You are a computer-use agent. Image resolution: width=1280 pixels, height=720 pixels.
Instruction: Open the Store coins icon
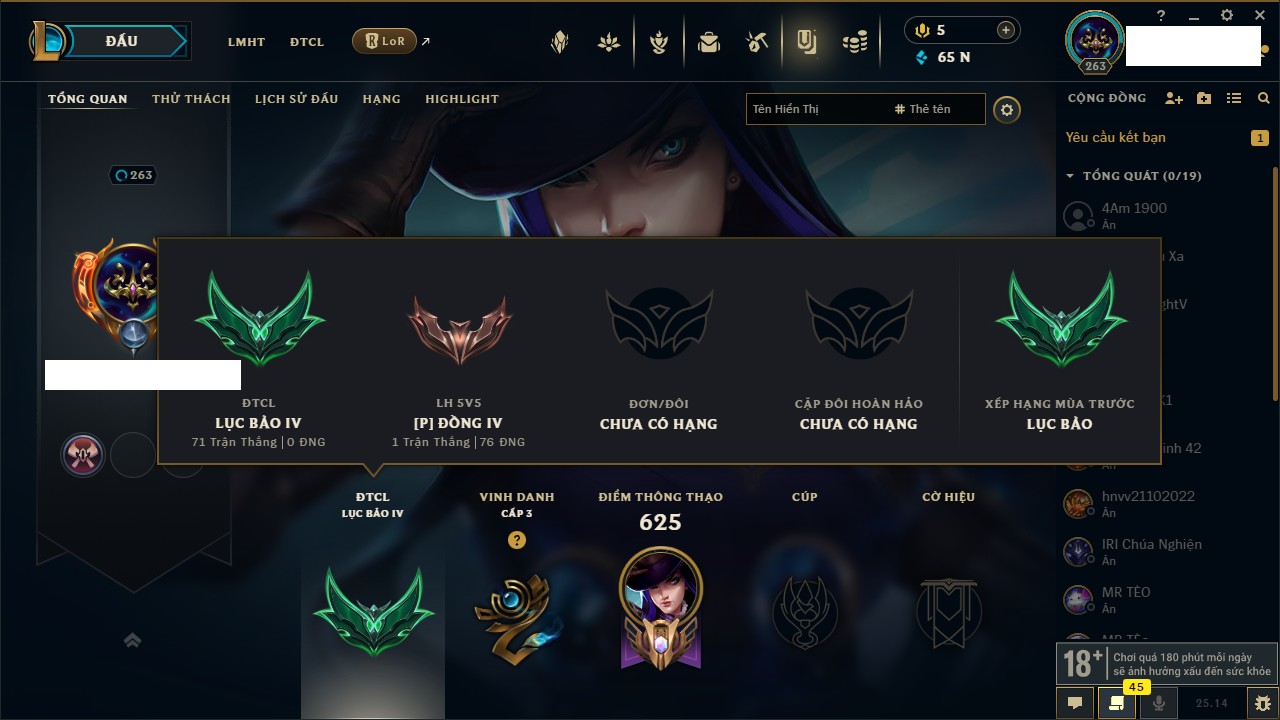854,42
